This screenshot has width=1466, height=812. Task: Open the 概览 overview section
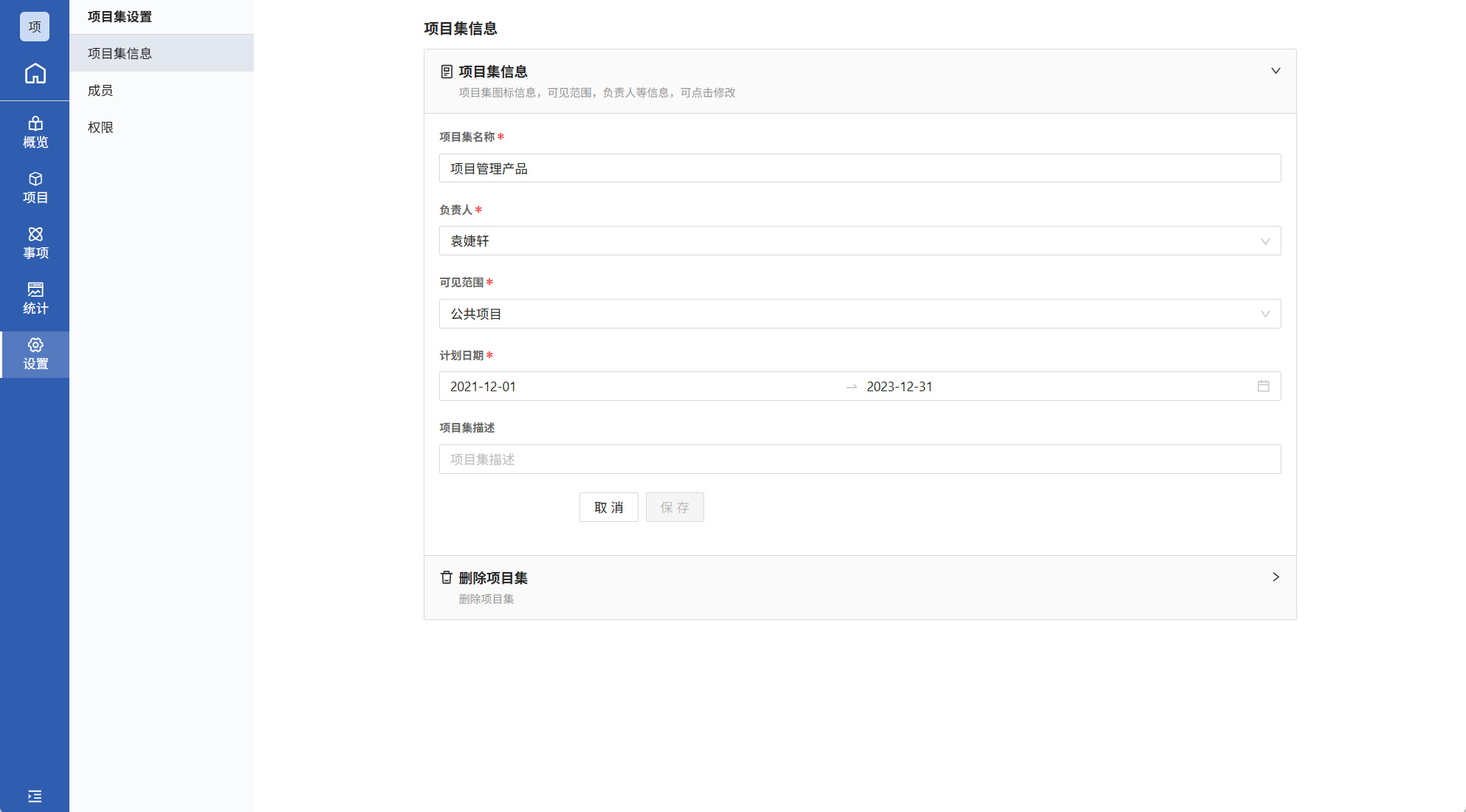35,132
